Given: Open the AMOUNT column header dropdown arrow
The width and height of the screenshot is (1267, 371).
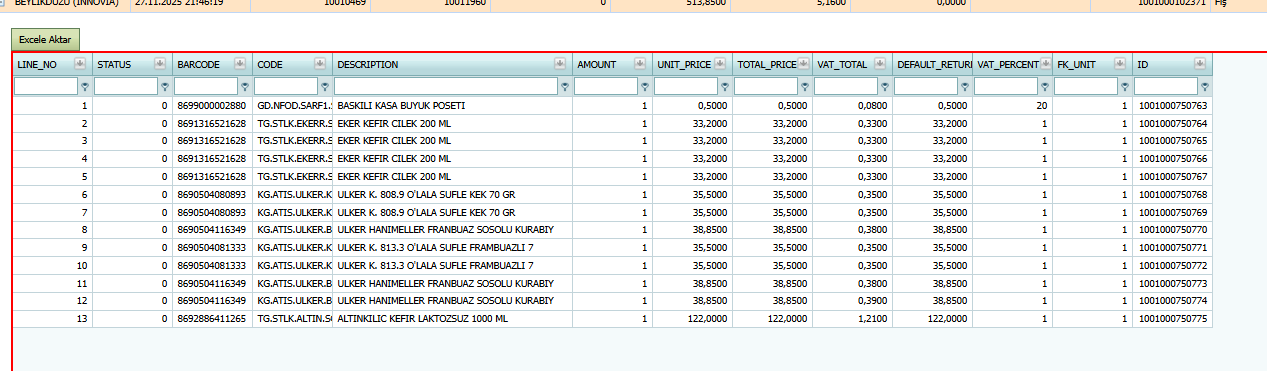Looking at the screenshot, I should click(x=640, y=64).
